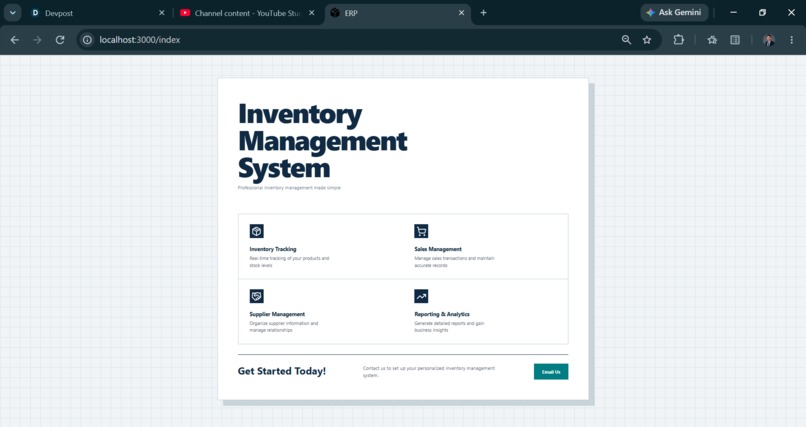Open the Extensions puzzle icon
806x427 pixels.
(679, 40)
